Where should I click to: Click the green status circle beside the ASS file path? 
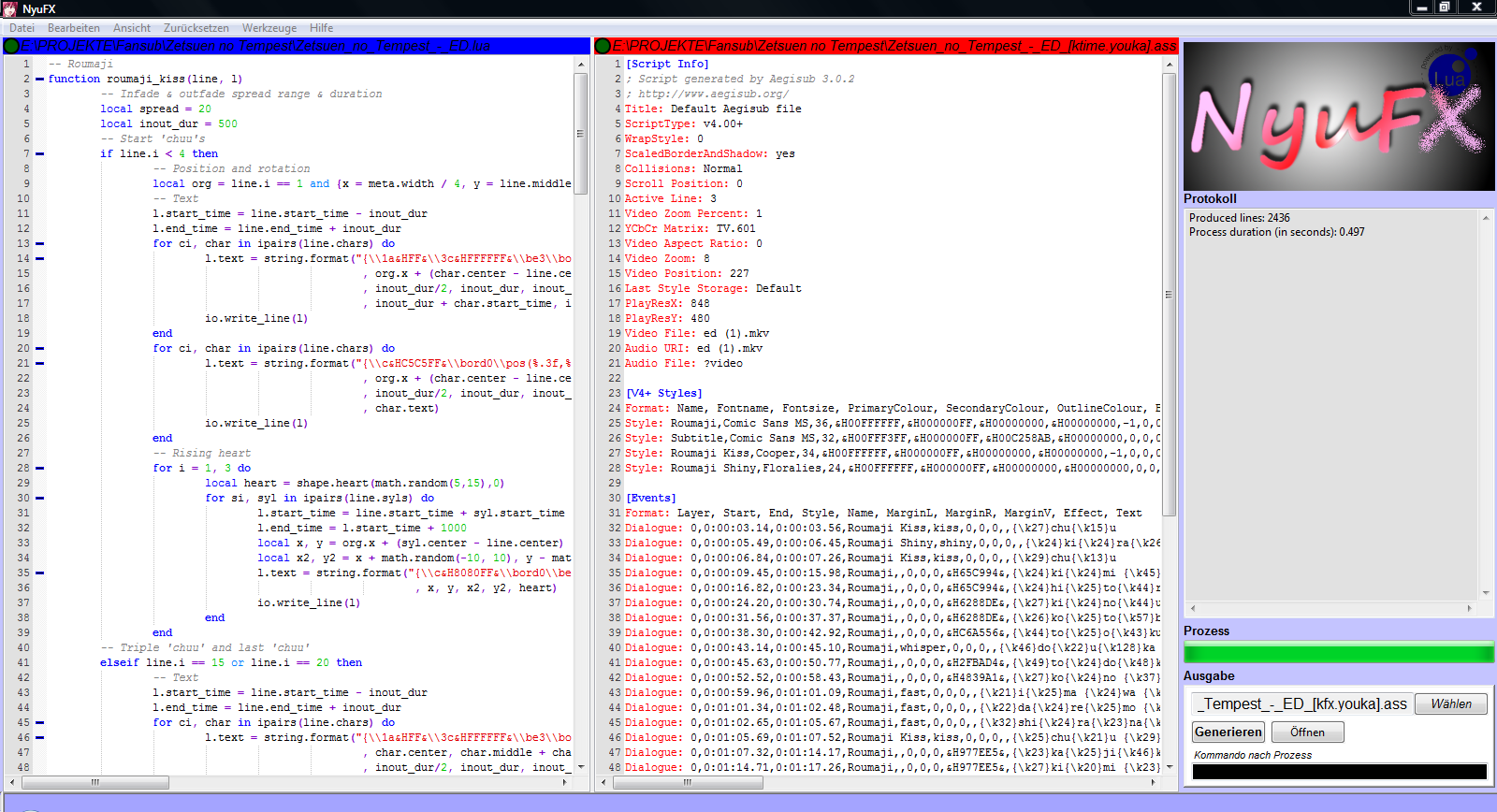pyautogui.click(x=603, y=46)
